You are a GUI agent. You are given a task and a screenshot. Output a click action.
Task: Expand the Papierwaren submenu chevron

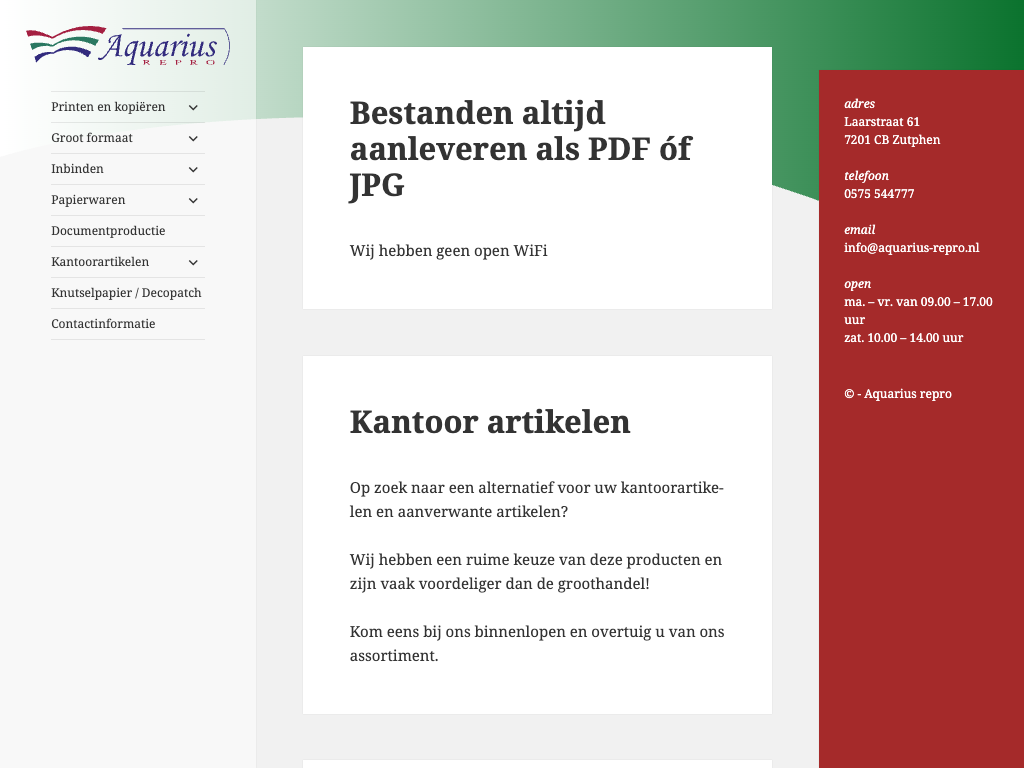(193, 200)
